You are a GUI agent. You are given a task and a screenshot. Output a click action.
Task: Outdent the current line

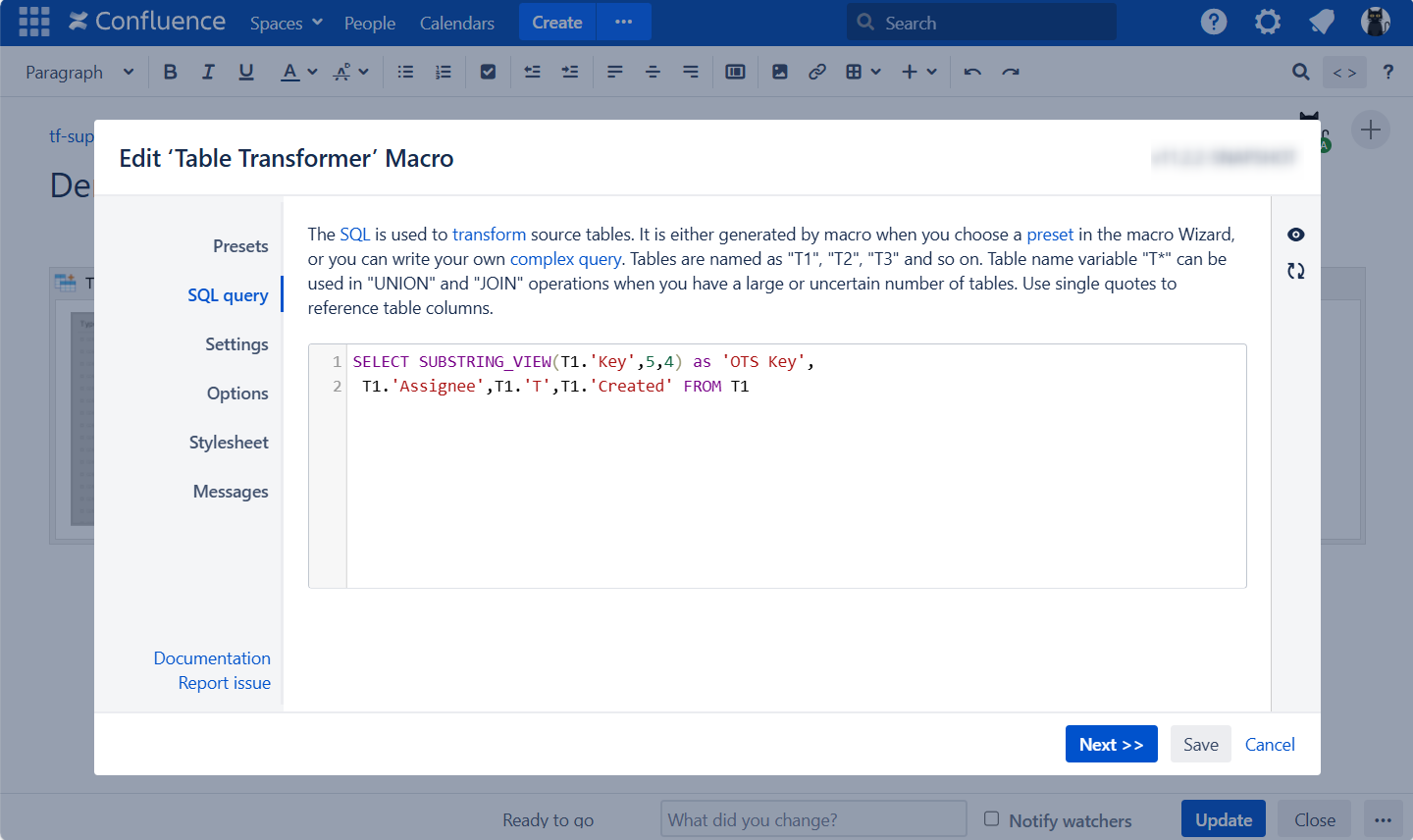click(x=533, y=72)
